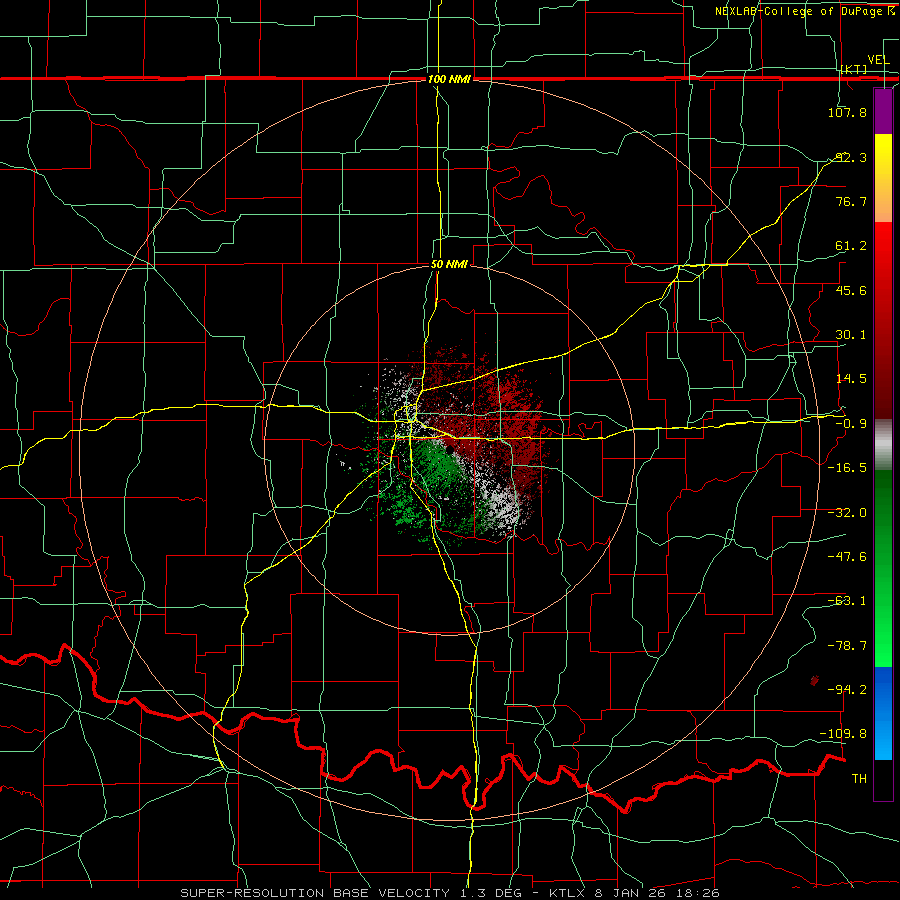Screen dimensions: 900x900
Task: Click the TH legend label
Action: 859,779
